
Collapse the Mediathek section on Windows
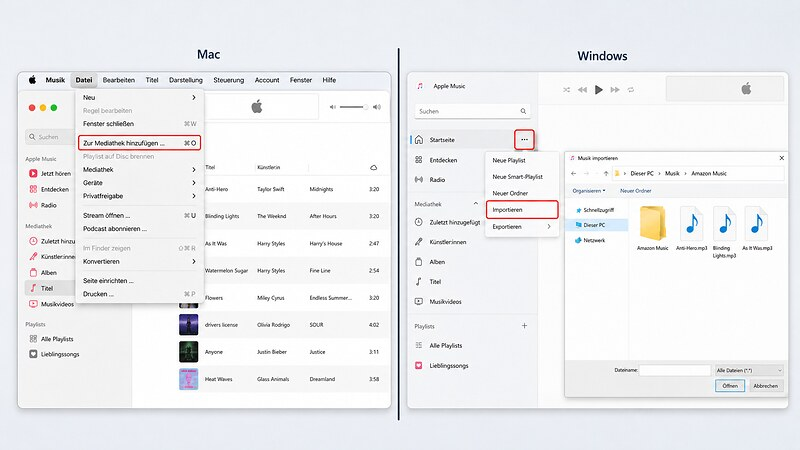coord(476,203)
